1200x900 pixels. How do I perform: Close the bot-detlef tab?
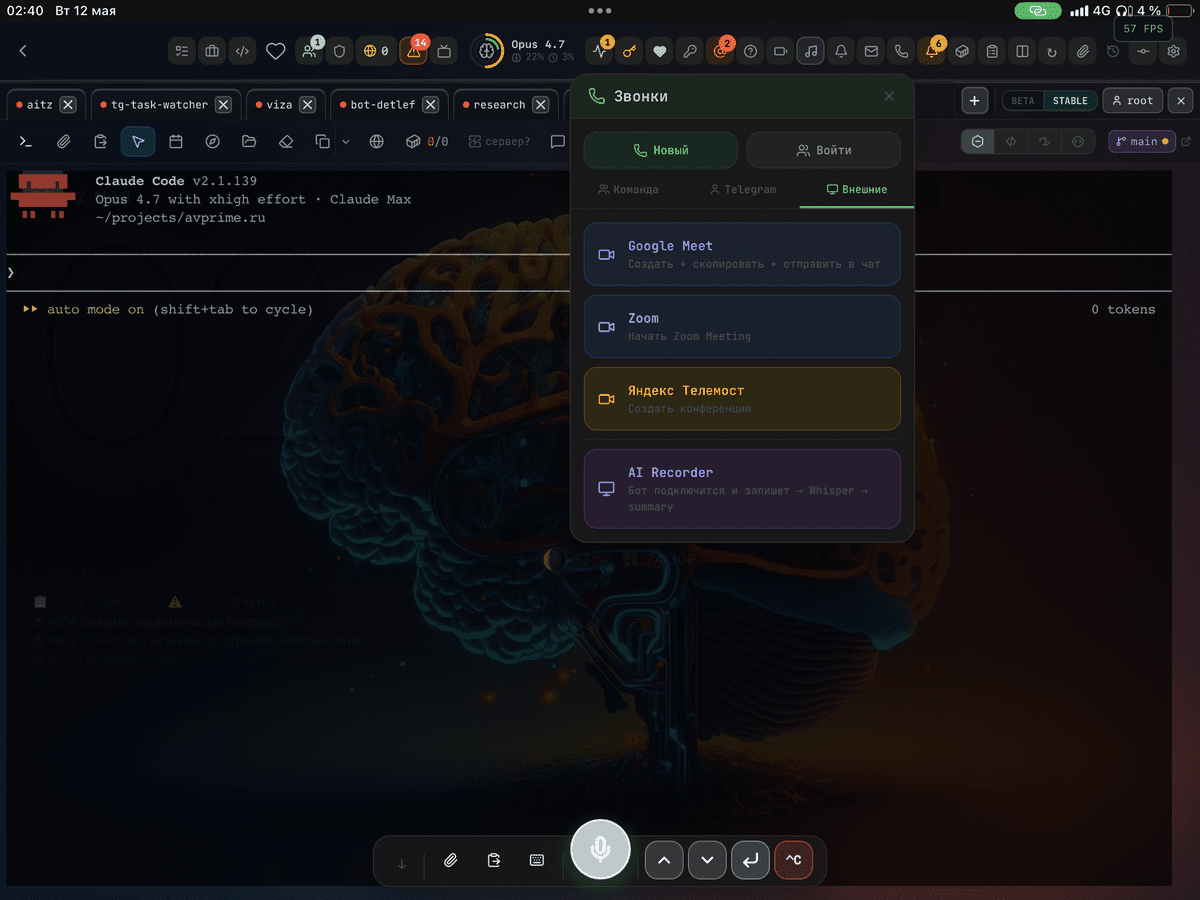(x=430, y=104)
